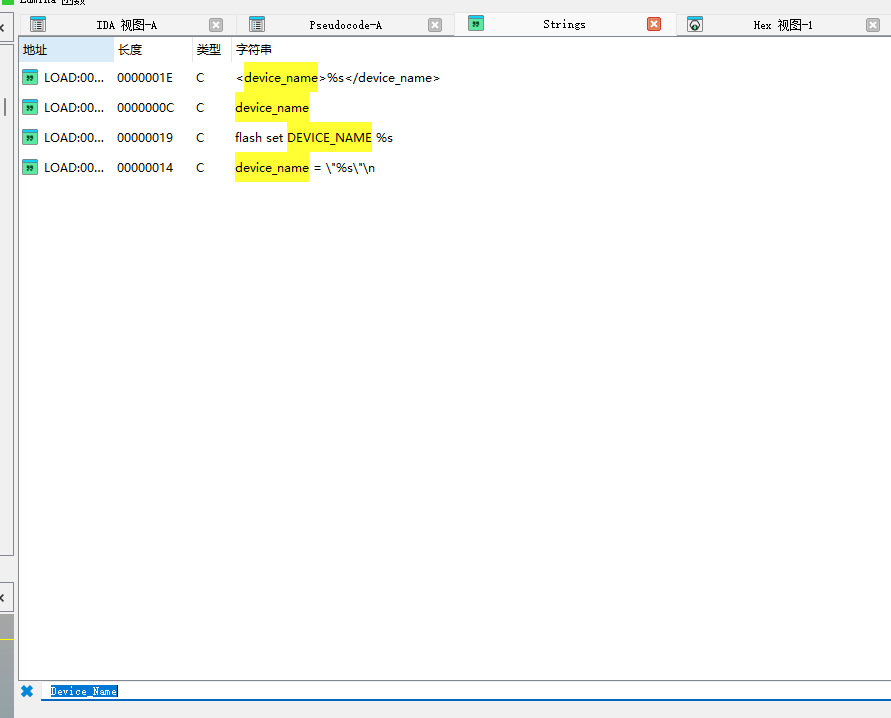Viewport: 891px width, 718px height.
Task: Click the IDA 视图-A tab icon
Action: [x=38, y=25]
